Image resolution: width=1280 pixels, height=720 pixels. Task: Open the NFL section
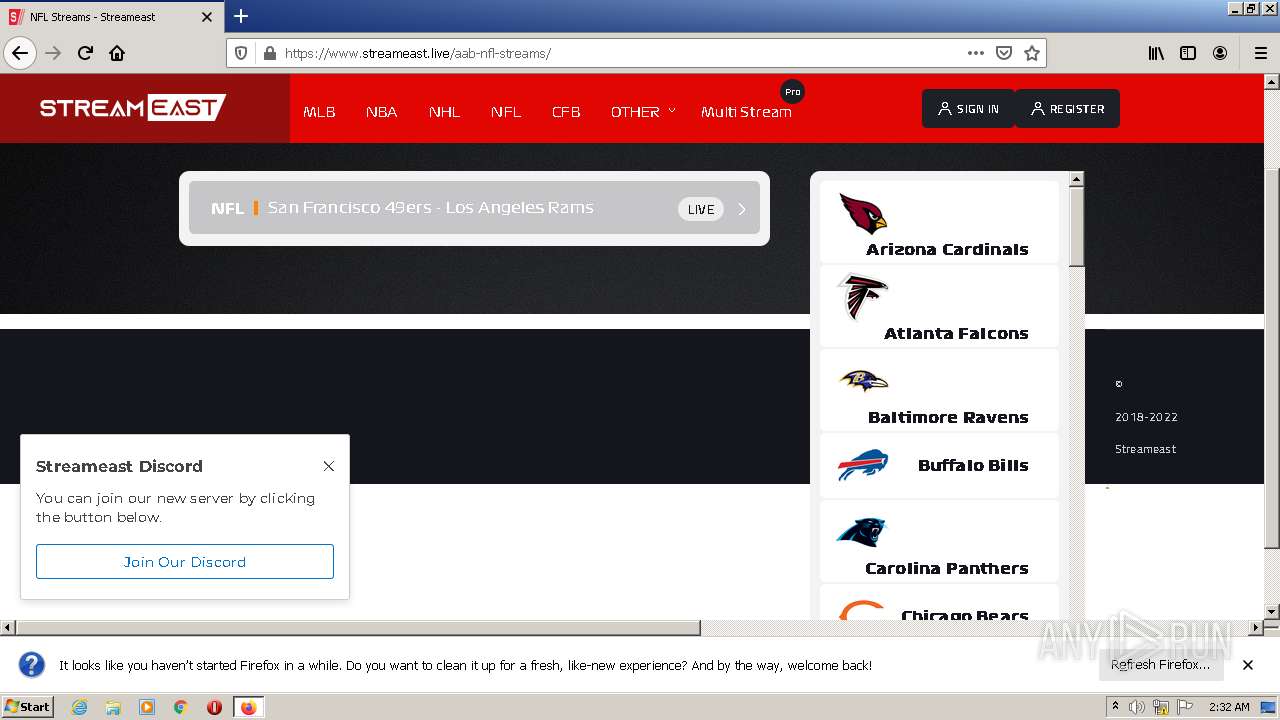506,111
